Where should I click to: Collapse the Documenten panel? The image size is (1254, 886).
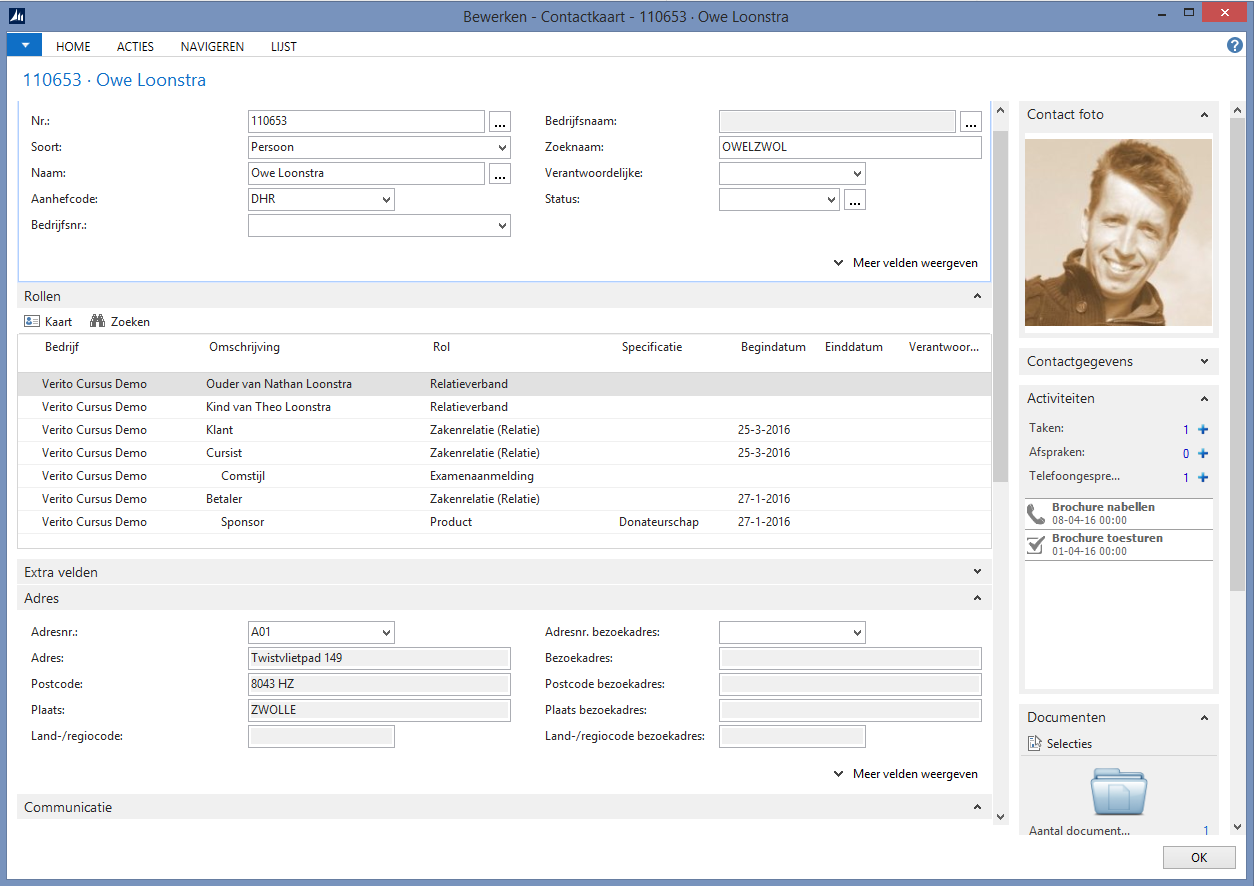click(1204, 717)
